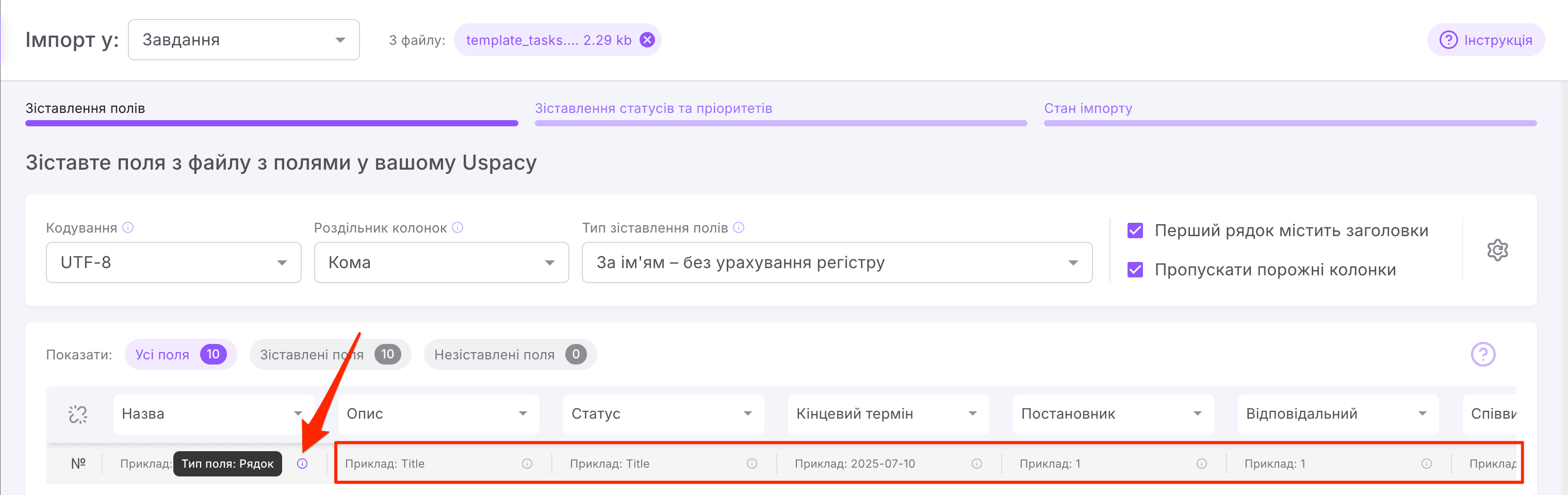Go to the Стан імпорту tab
Viewport: 1568px width, 495px height.
pos(1088,108)
